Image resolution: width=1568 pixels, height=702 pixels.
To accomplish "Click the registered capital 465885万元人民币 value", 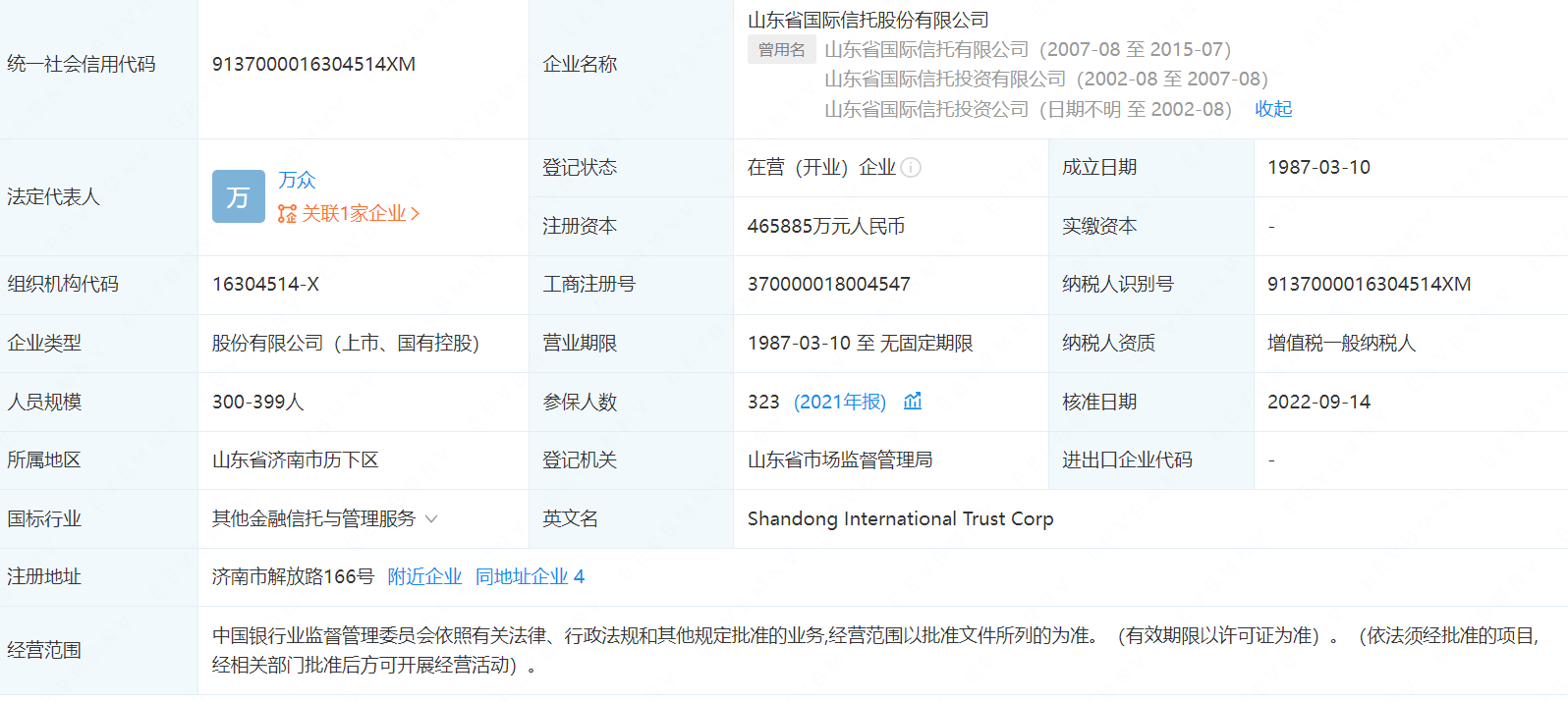I will click(825, 226).
